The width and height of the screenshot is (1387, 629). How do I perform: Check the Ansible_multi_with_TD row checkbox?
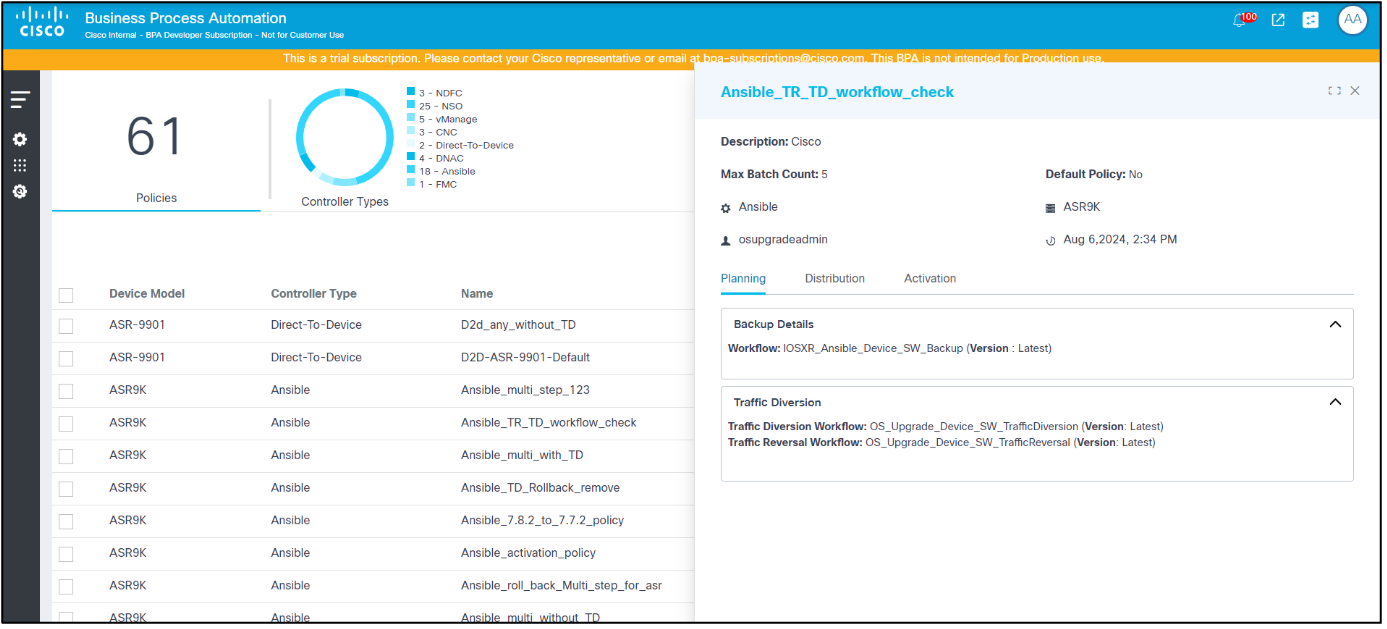click(66, 456)
